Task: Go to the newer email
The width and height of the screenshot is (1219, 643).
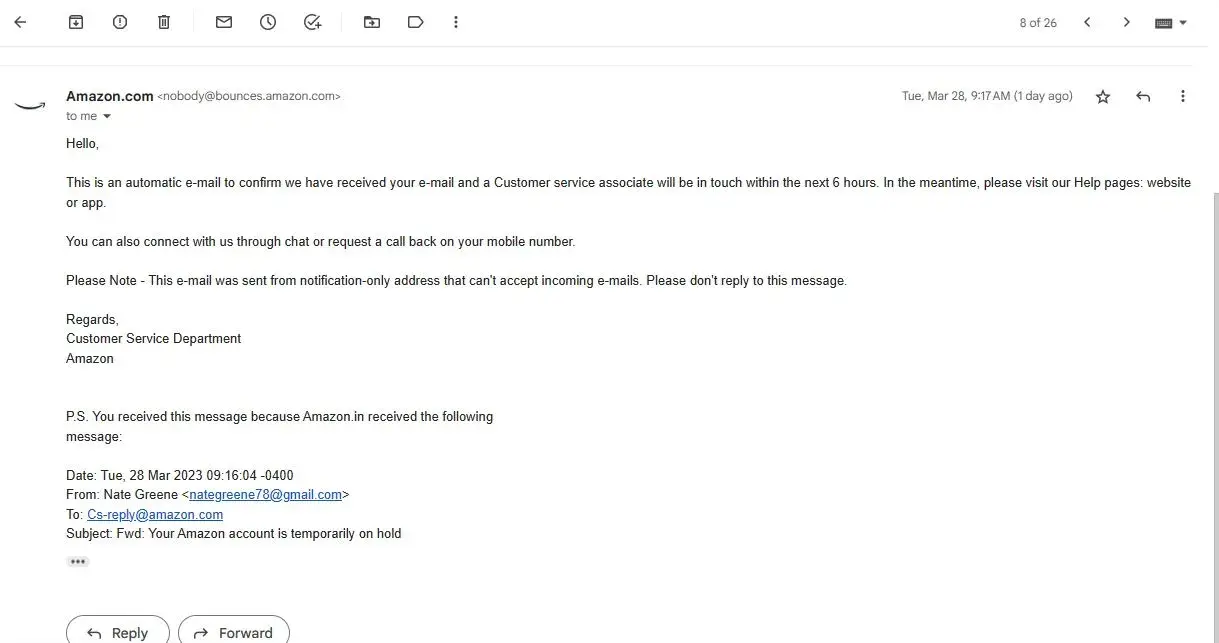Action: [1087, 23]
